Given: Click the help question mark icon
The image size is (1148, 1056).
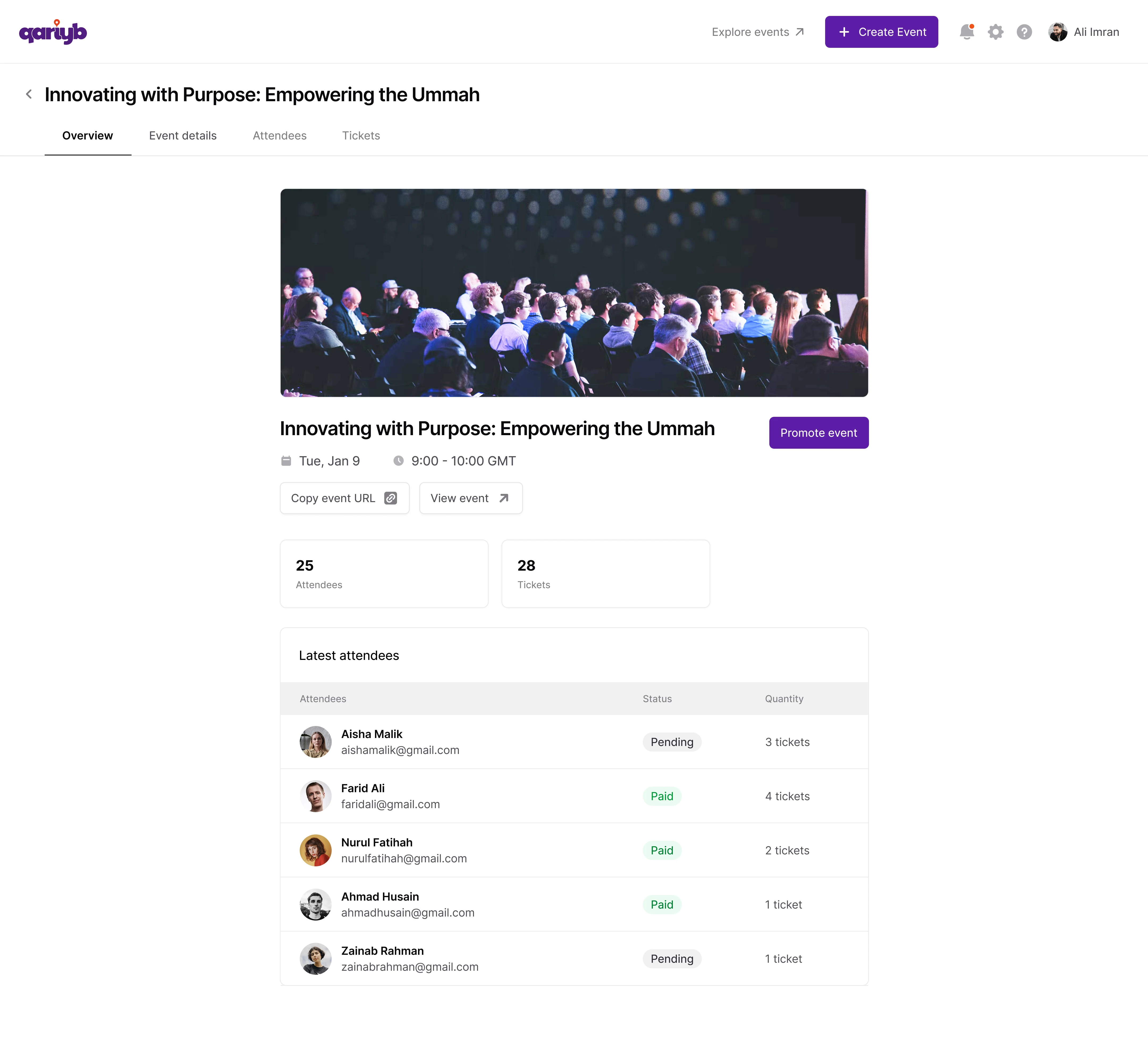Looking at the screenshot, I should 1024,32.
